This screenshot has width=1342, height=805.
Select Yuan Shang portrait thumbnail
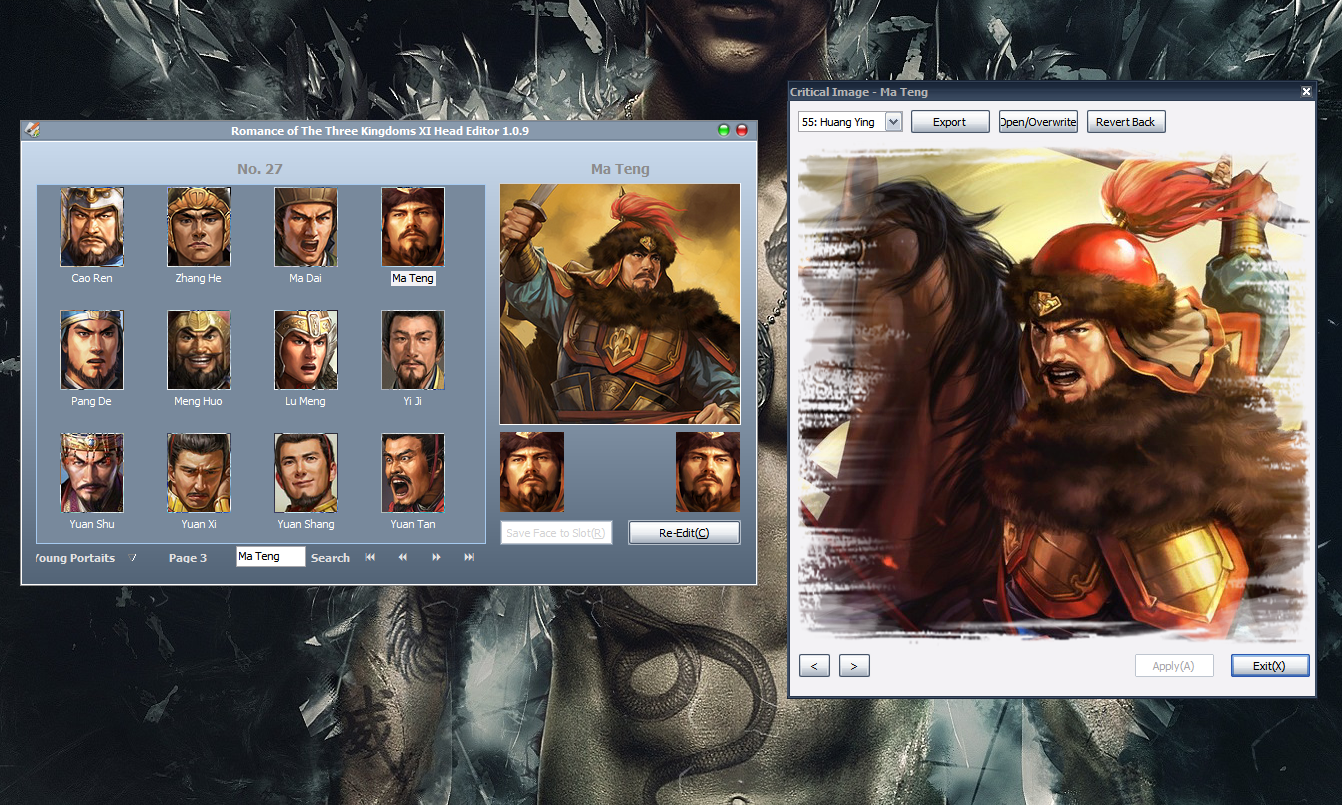306,473
